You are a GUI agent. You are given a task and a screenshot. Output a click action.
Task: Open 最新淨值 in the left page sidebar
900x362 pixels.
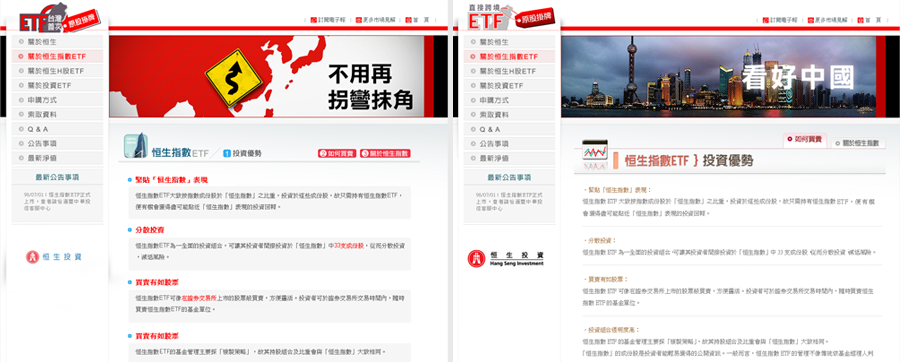click(57, 158)
